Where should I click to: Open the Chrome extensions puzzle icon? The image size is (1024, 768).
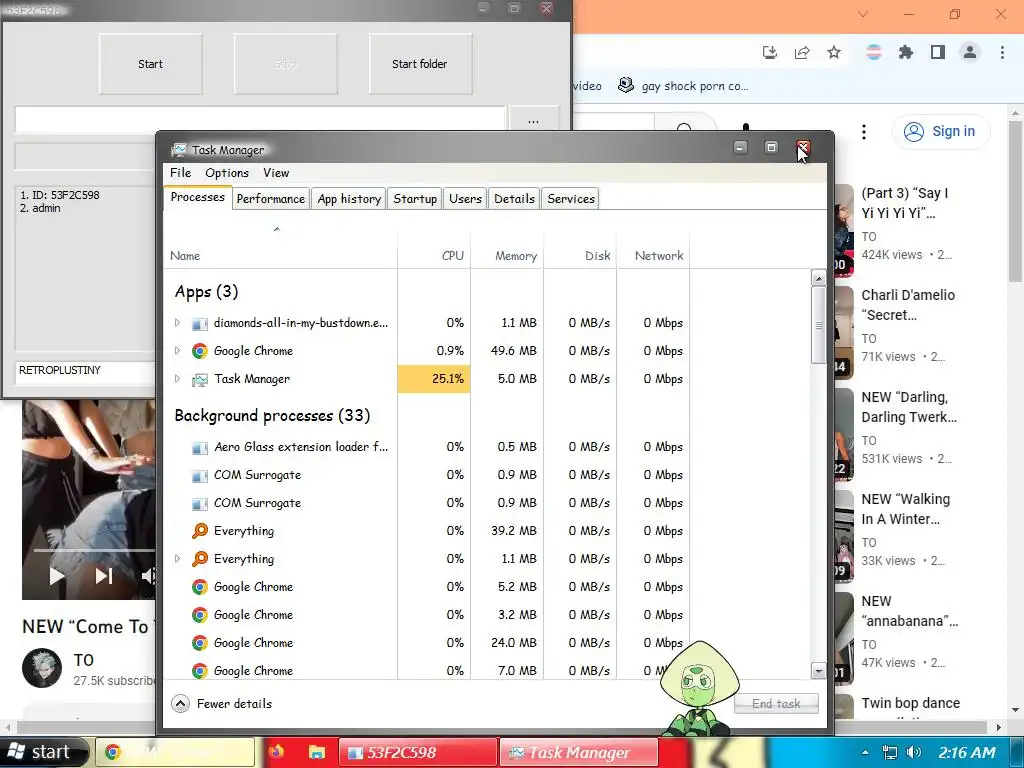[906, 52]
